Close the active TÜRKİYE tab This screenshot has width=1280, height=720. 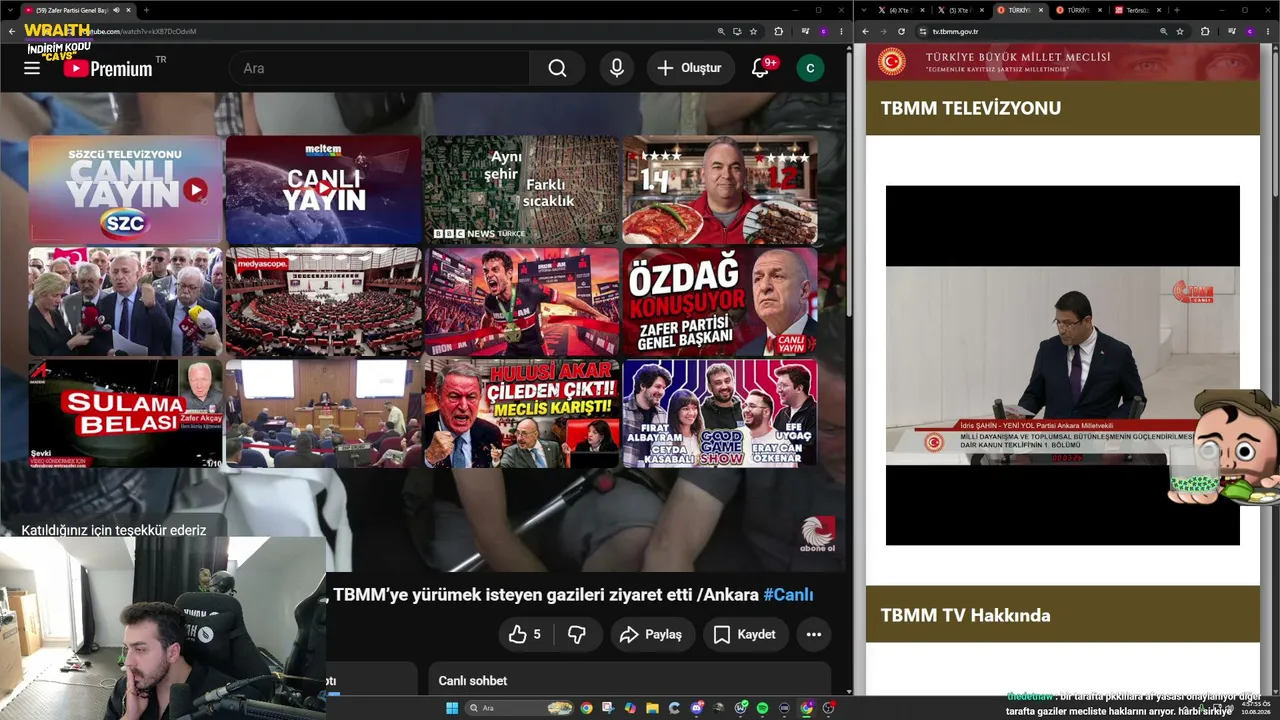(x=1041, y=10)
